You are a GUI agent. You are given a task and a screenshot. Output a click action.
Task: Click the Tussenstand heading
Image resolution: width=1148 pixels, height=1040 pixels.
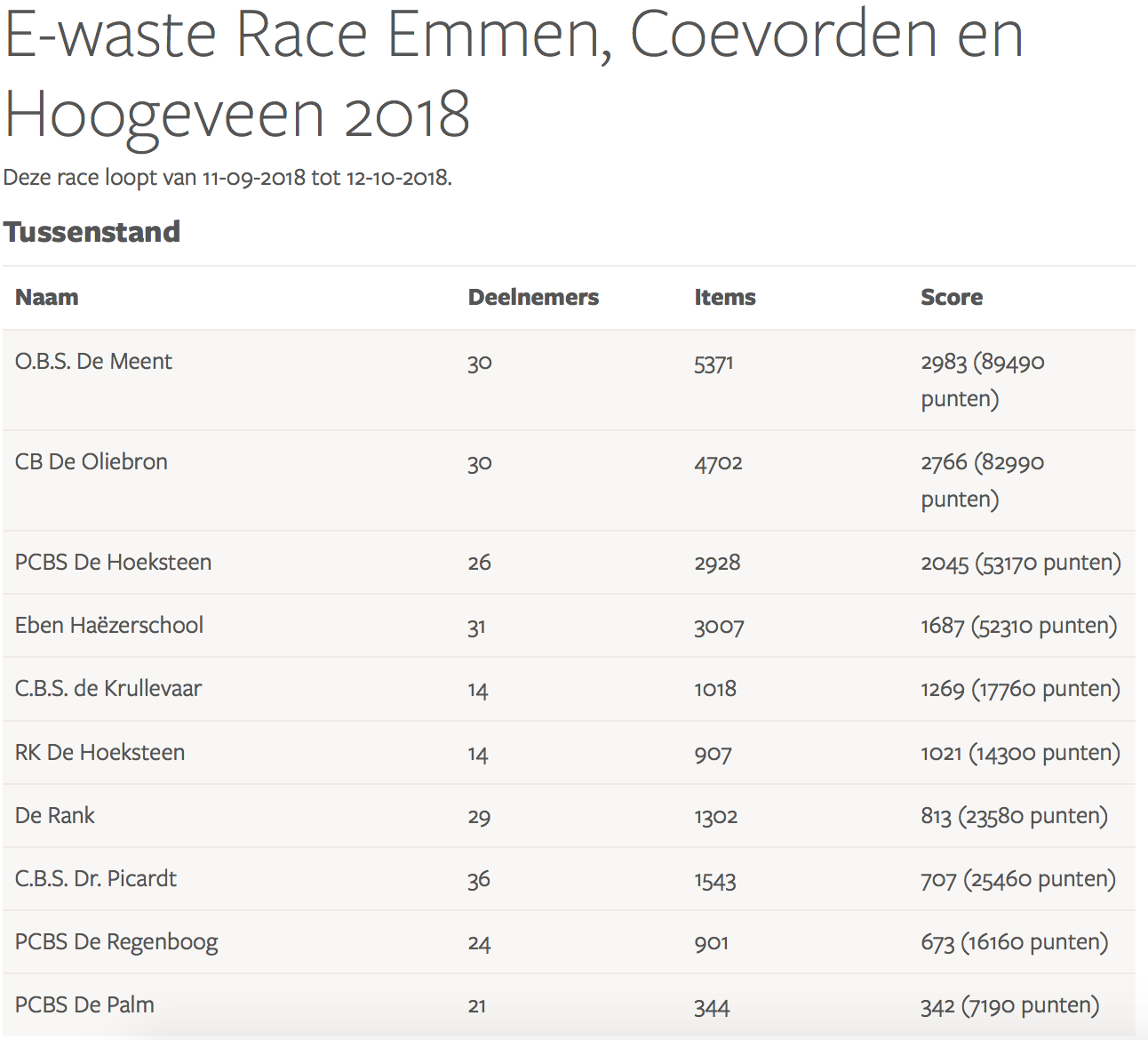click(92, 232)
